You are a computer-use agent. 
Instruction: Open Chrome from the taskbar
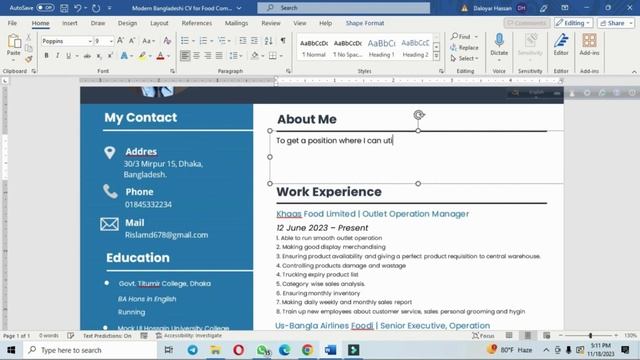pos(307,350)
